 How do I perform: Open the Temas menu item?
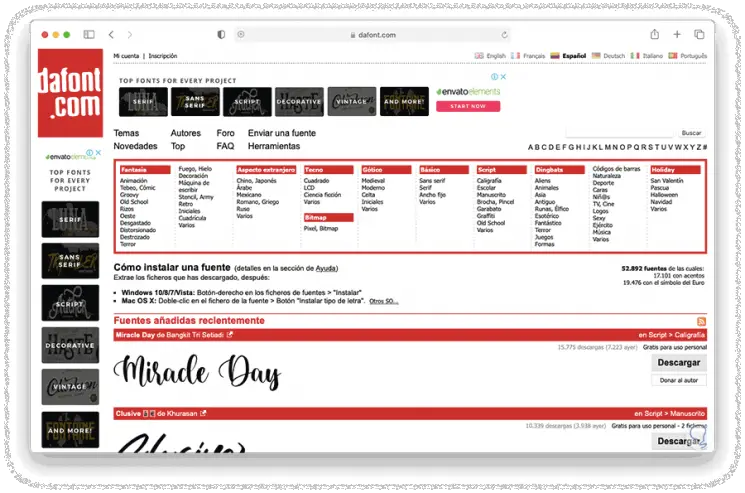[x=127, y=133]
